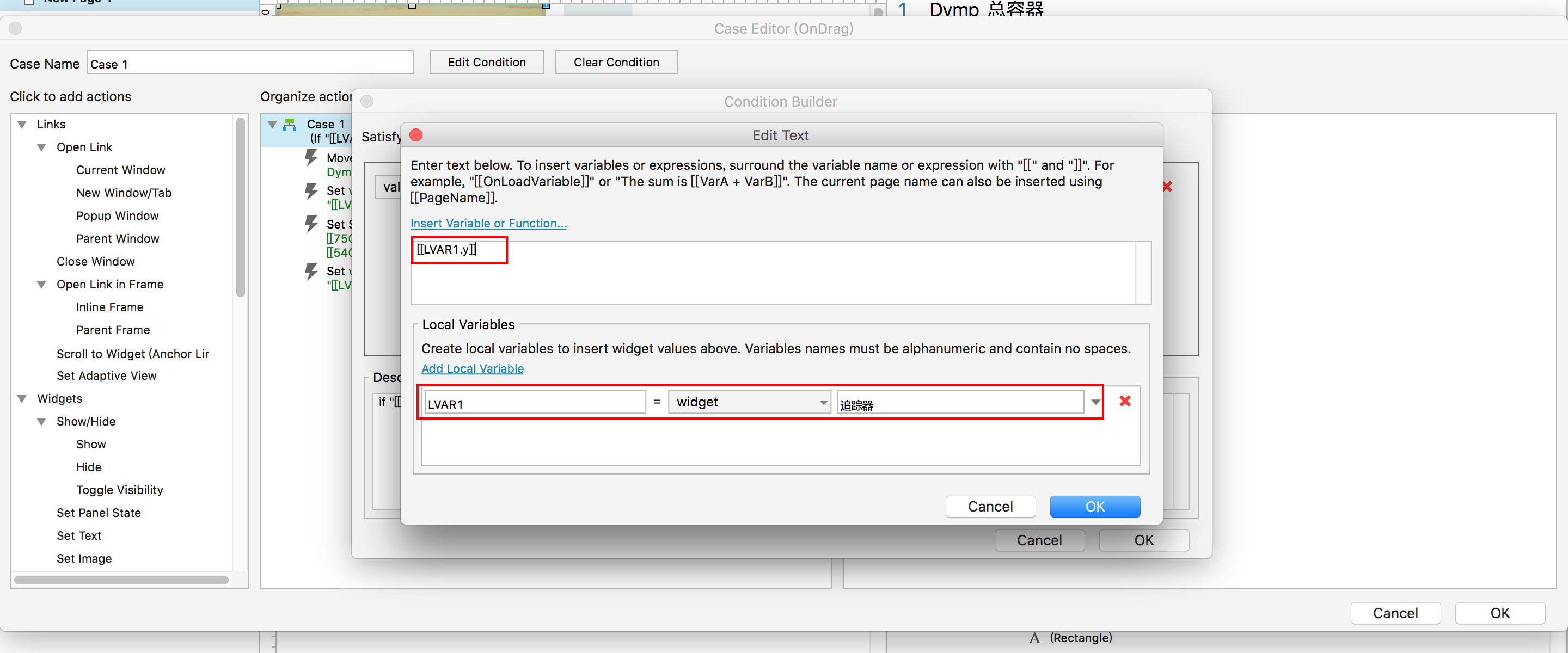Click the gray dot on Case Editor title bar

click(x=16, y=29)
